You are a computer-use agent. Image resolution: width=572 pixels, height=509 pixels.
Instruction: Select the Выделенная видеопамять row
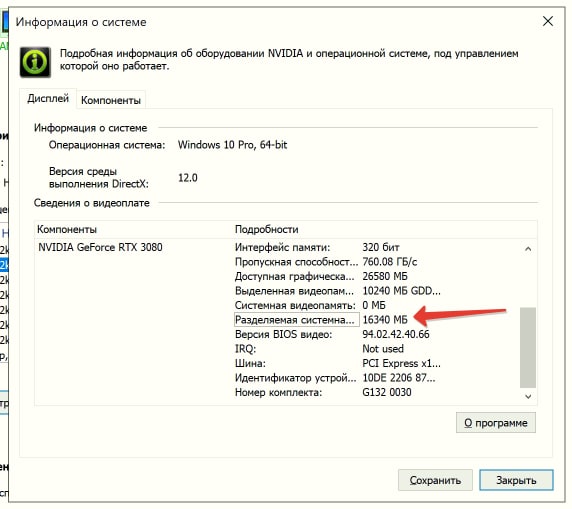[x=337, y=291]
